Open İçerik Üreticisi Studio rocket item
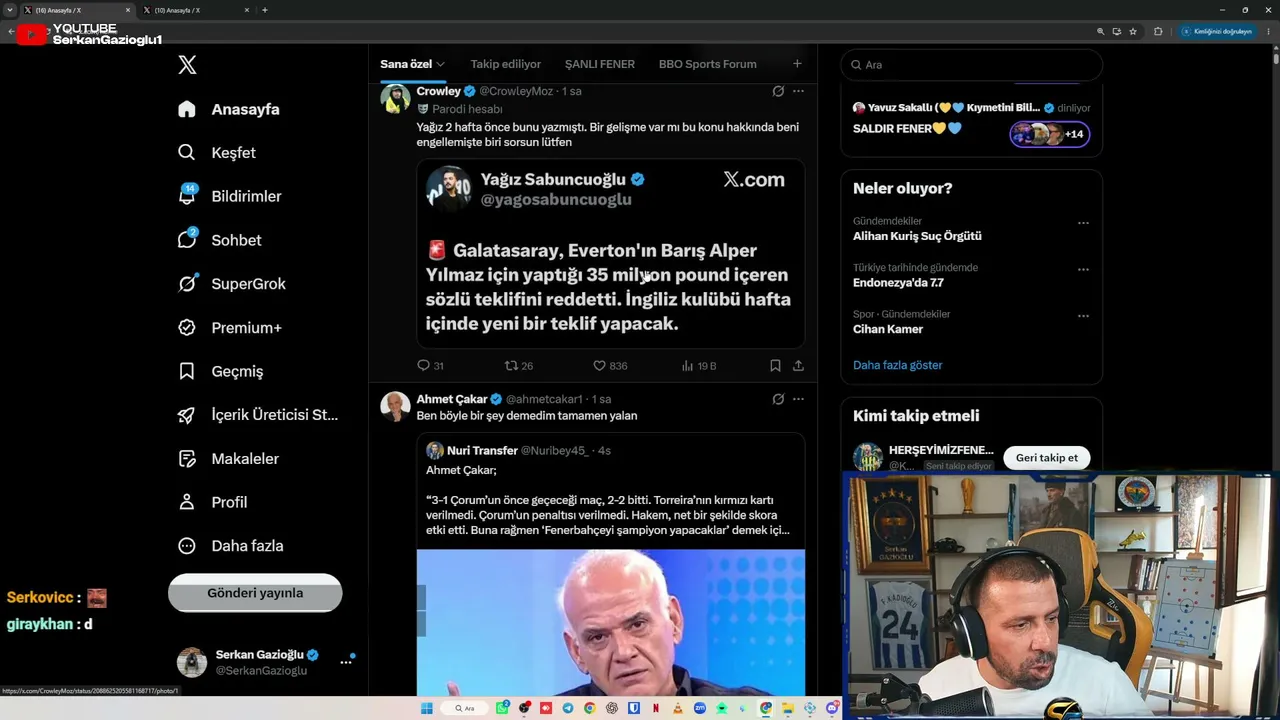The height and width of the screenshot is (720, 1280). point(258,415)
